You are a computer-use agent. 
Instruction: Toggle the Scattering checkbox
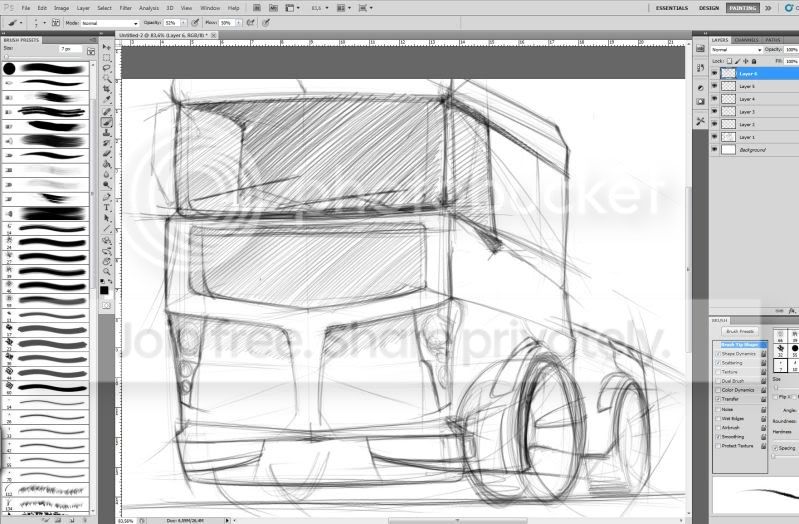pos(718,363)
